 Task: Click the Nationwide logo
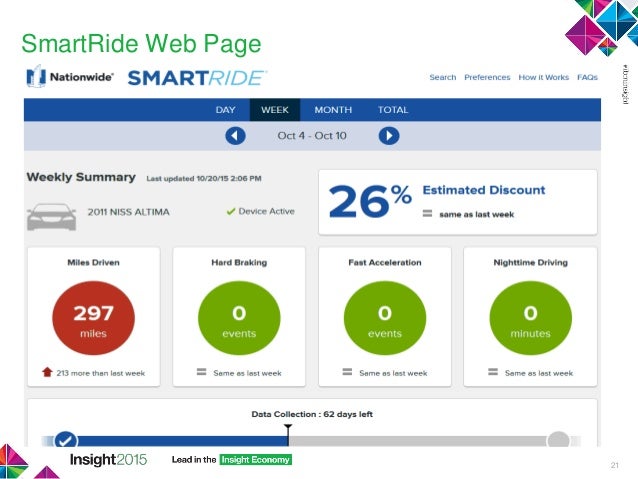coord(70,76)
